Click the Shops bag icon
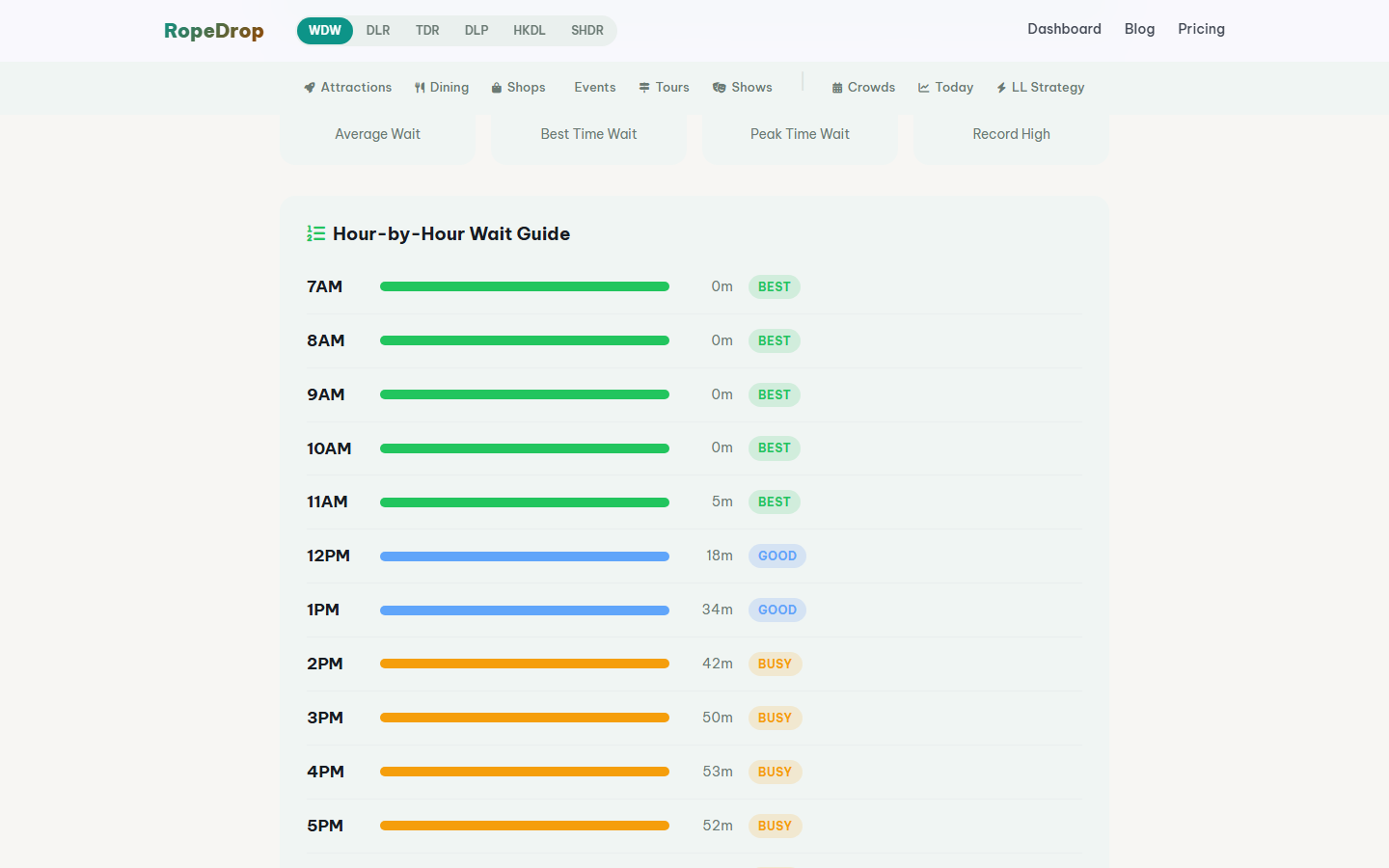The image size is (1389, 868). [497, 88]
